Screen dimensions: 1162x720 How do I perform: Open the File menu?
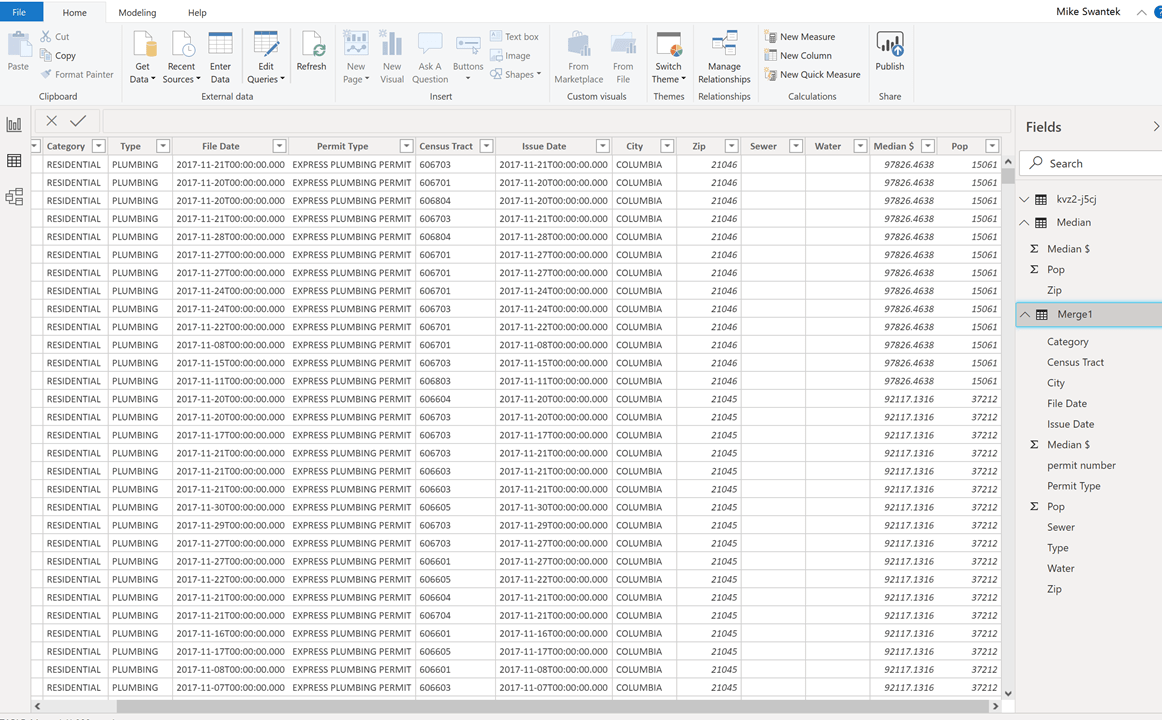pos(20,13)
